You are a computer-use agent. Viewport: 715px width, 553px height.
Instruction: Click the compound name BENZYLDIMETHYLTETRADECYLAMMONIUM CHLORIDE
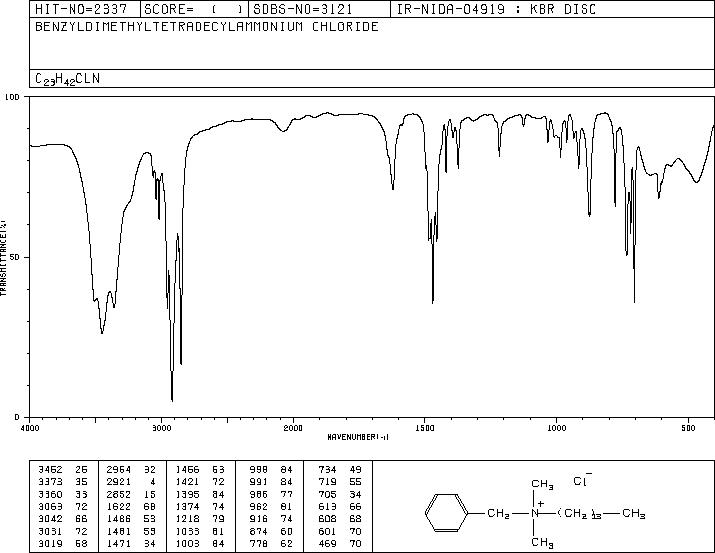tap(207, 27)
